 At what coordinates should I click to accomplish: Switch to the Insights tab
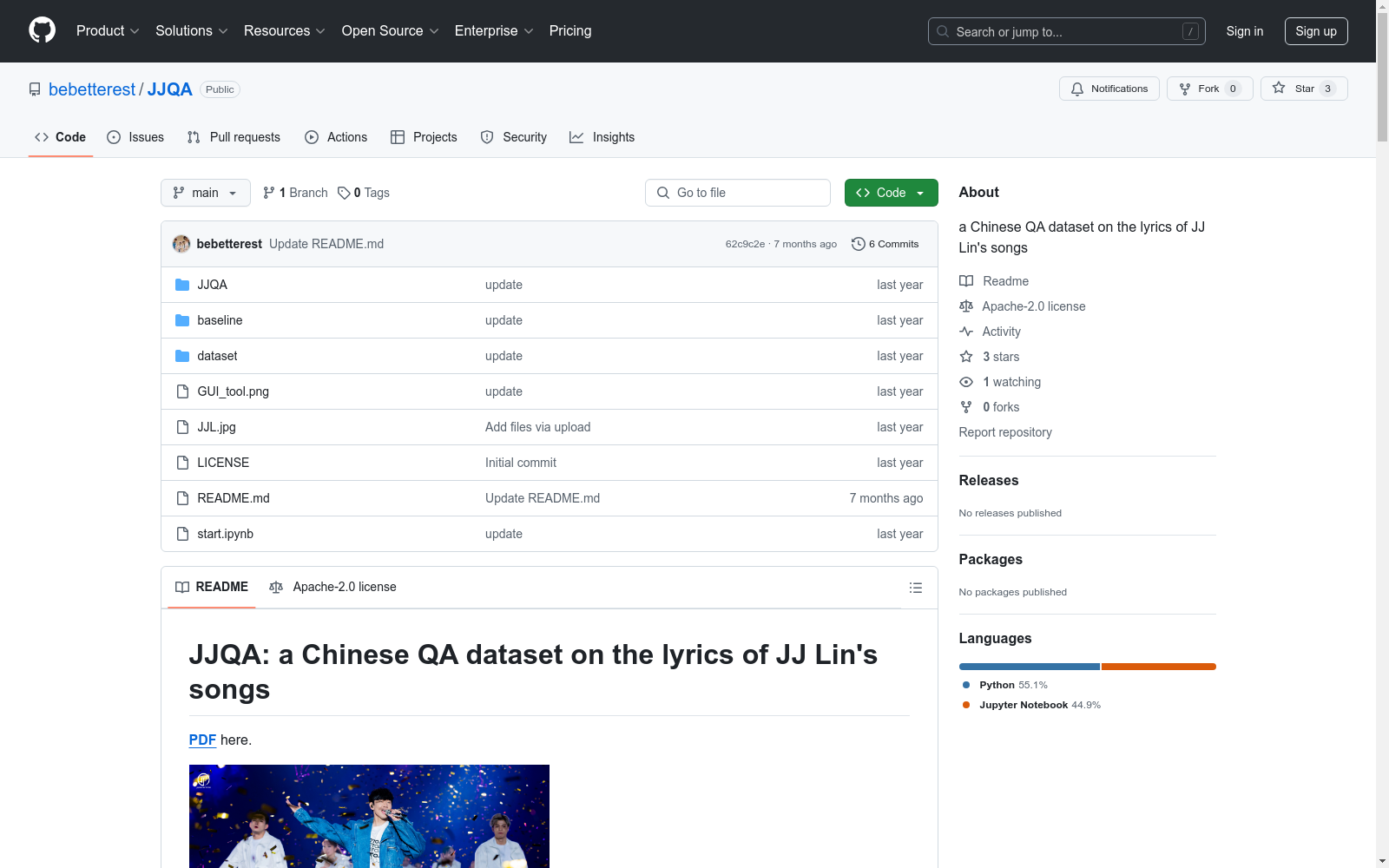pos(602,137)
